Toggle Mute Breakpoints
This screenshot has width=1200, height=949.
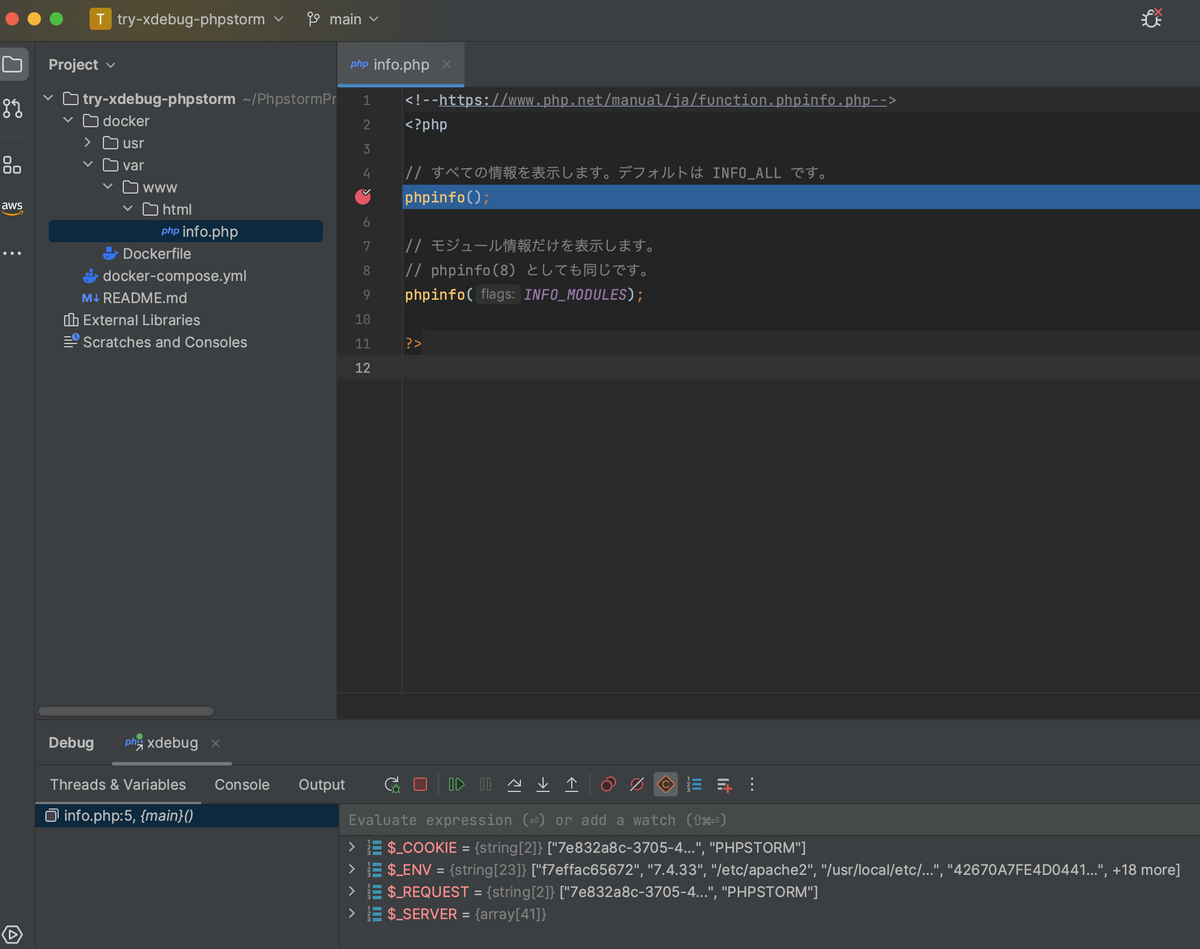coord(637,785)
